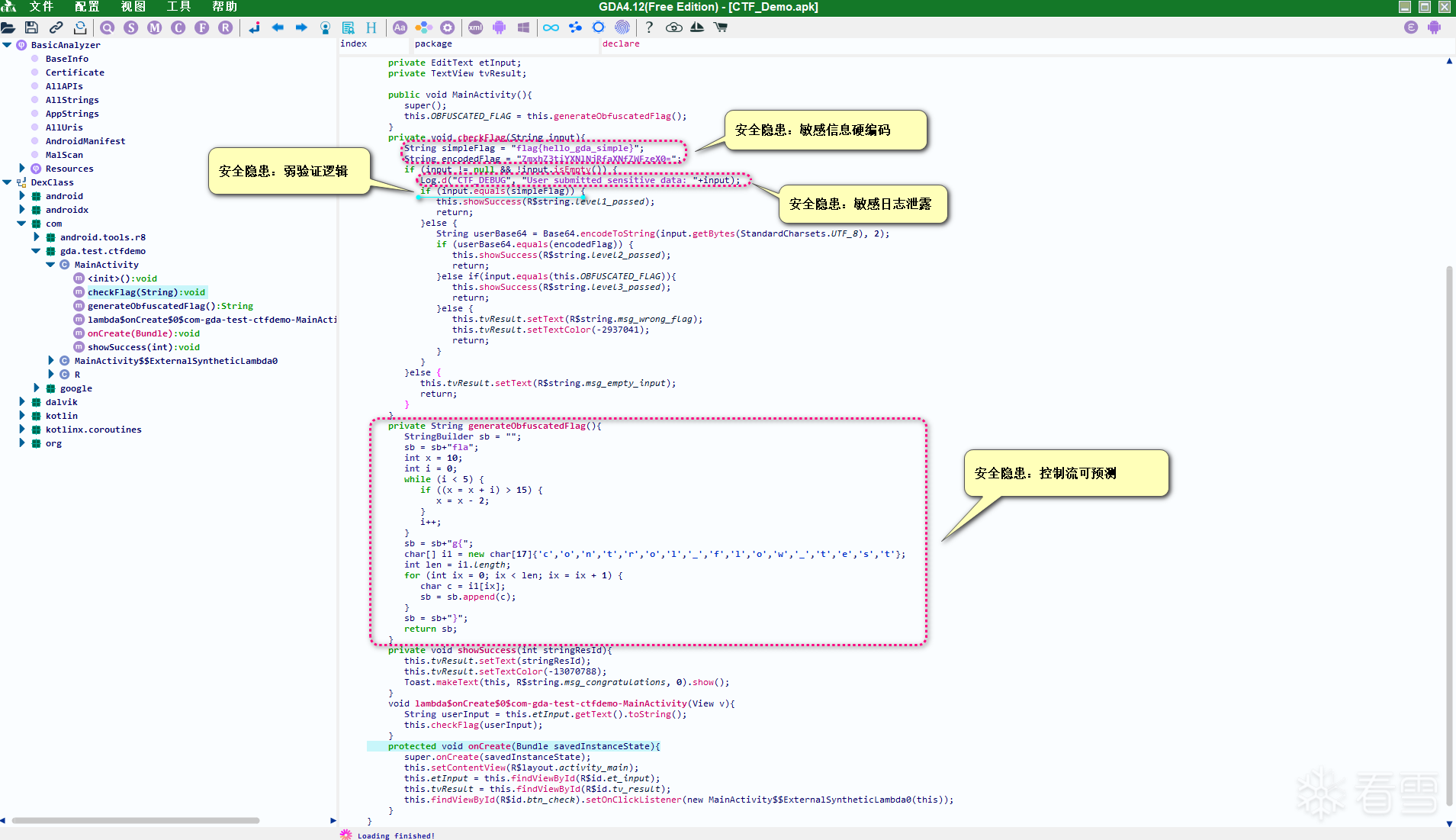
Task: Select generateObfuscatedFlag():String method
Action: [170, 306]
